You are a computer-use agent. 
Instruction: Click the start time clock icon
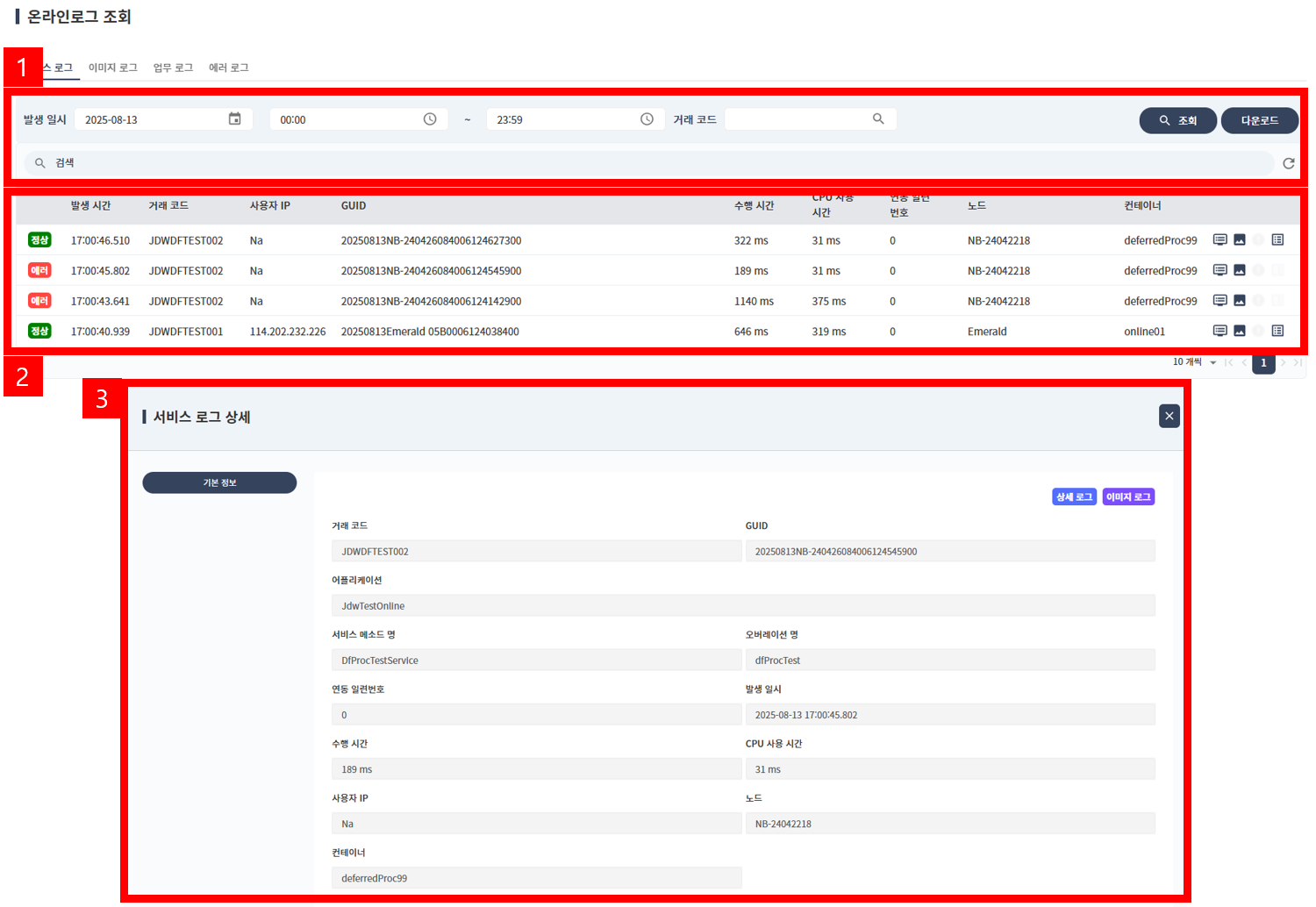(x=430, y=119)
